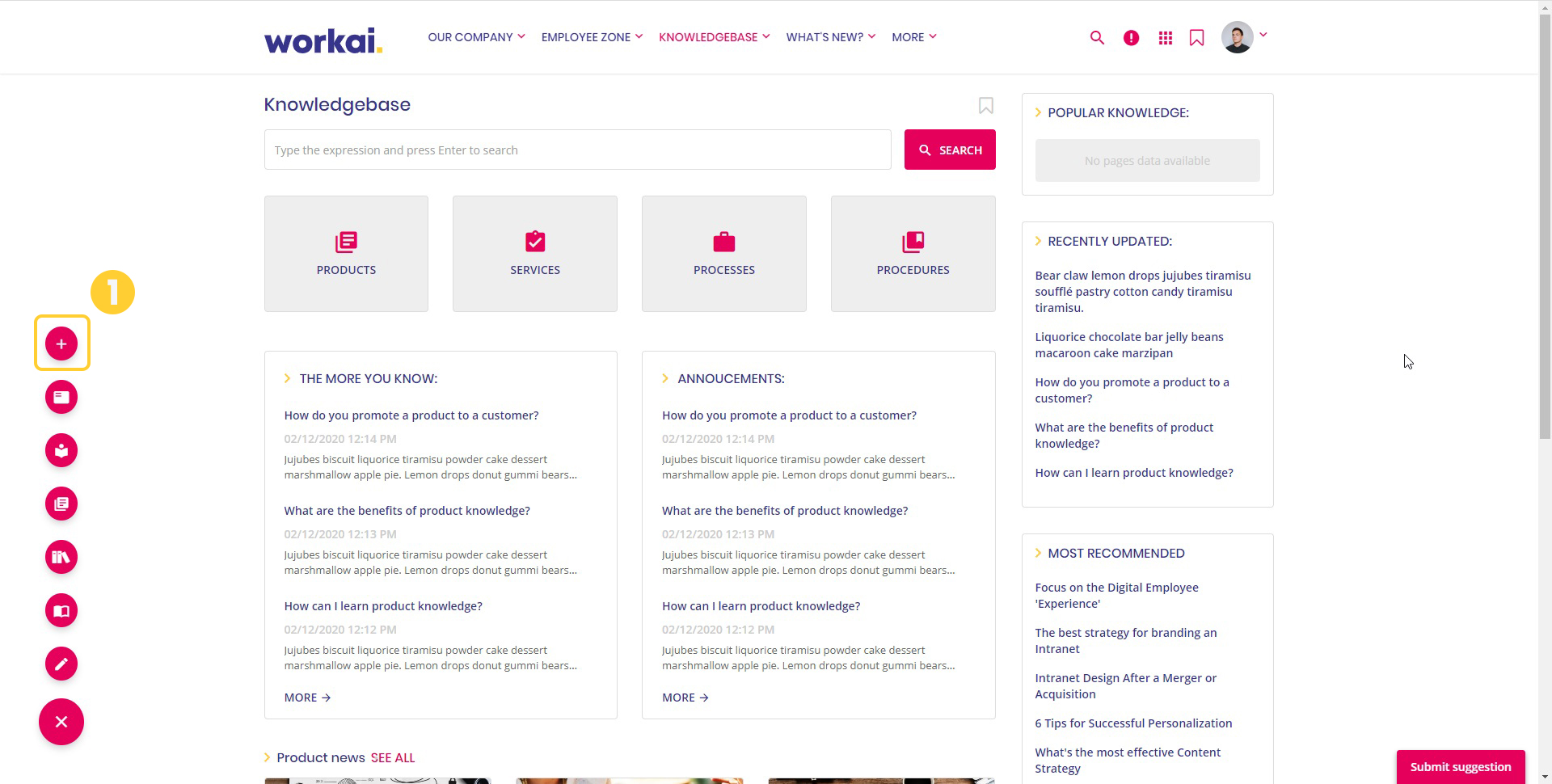This screenshot has height=784, width=1552.
Task: Open 'How can I learn' in Annoucements
Action: [761, 606]
